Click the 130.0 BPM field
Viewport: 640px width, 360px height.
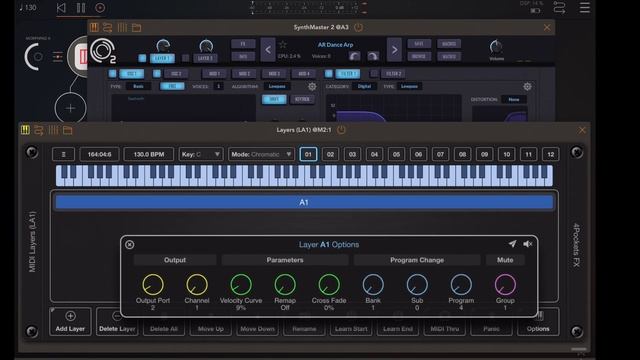pyautogui.click(x=149, y=154)
